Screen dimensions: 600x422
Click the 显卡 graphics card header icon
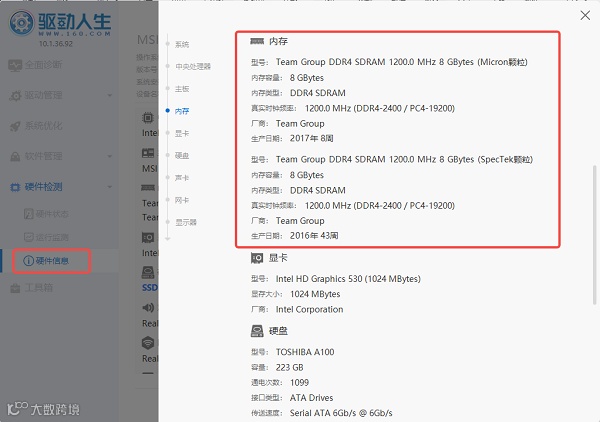[257, 258]
